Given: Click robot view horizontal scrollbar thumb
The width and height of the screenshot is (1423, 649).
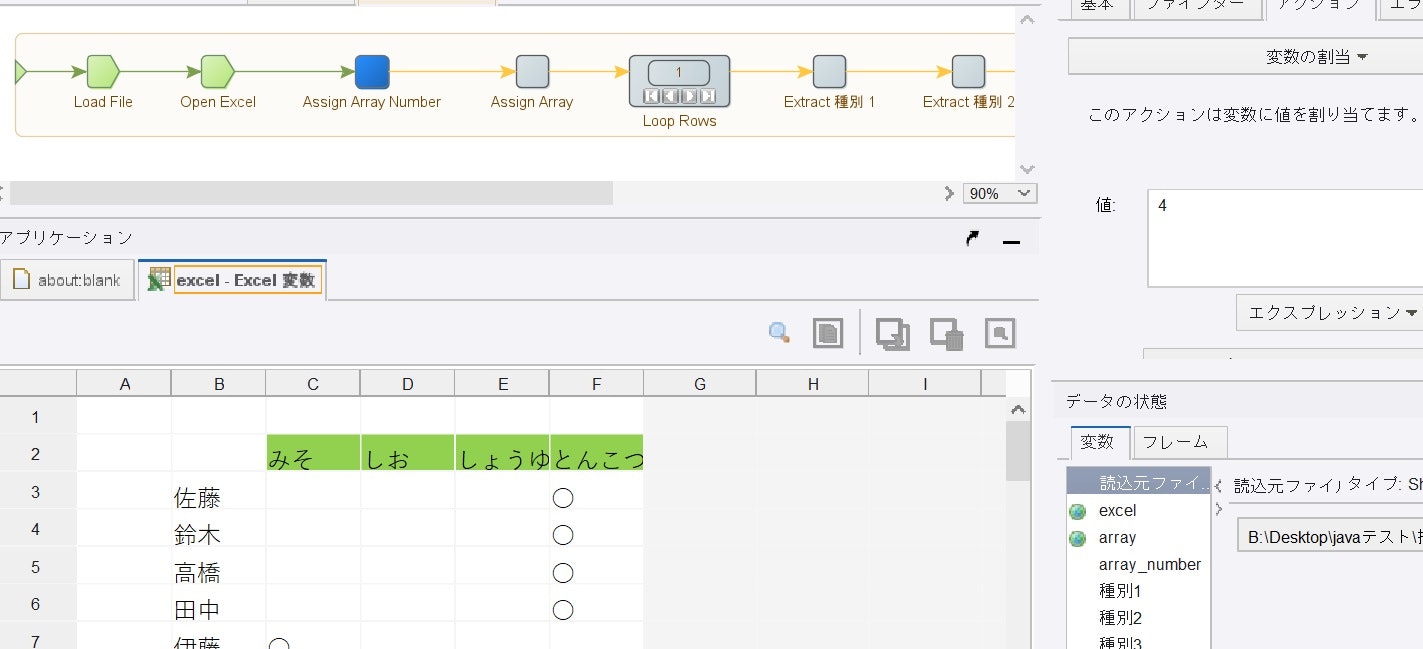Looking at the screenshot, I should click(310, 193).
